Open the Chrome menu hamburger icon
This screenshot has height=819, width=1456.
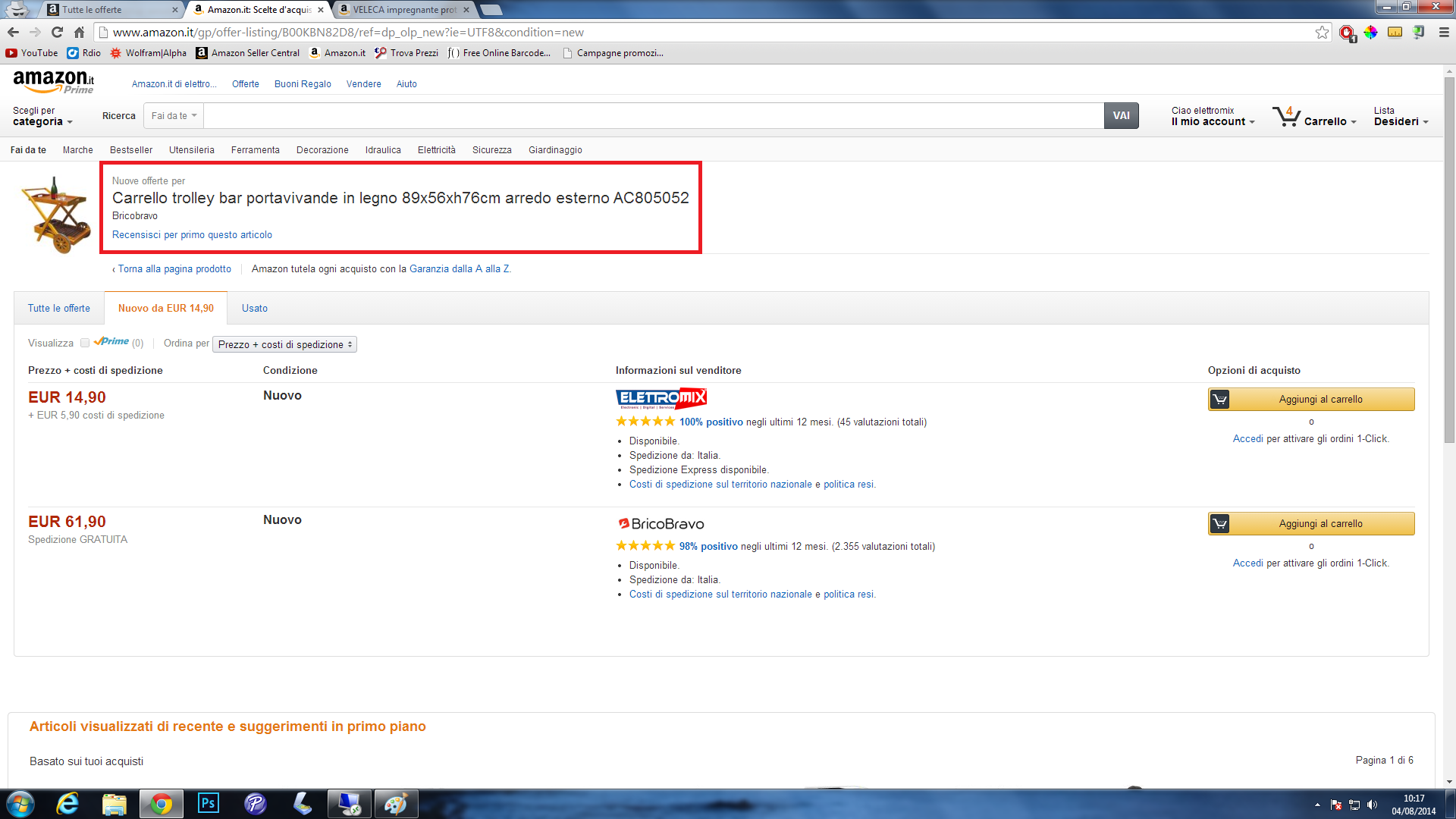pos(1444,32)
